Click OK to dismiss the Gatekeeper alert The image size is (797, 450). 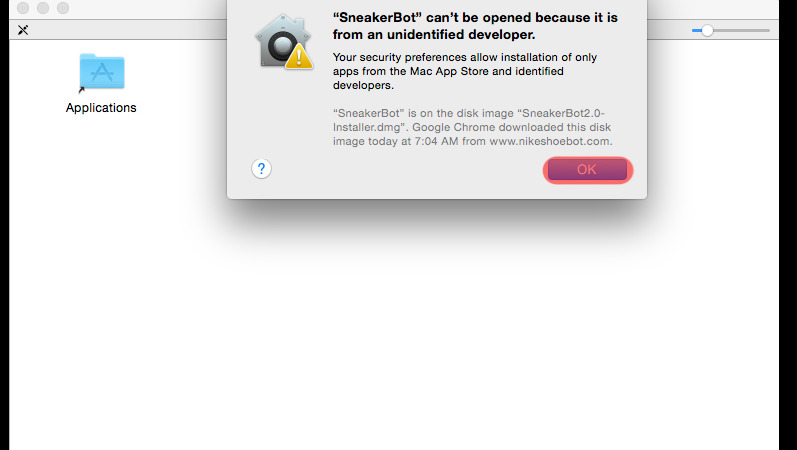[x=587, y=169]
